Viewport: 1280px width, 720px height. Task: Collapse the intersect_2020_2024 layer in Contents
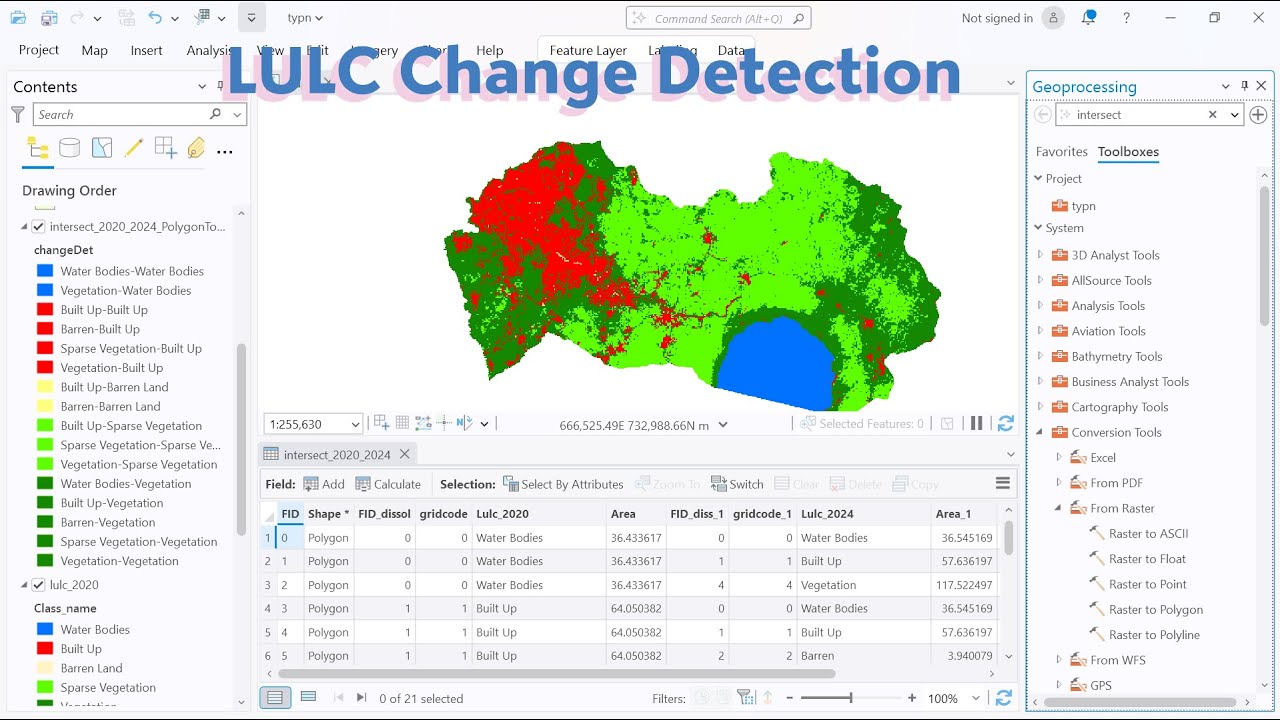pos(24,227)
